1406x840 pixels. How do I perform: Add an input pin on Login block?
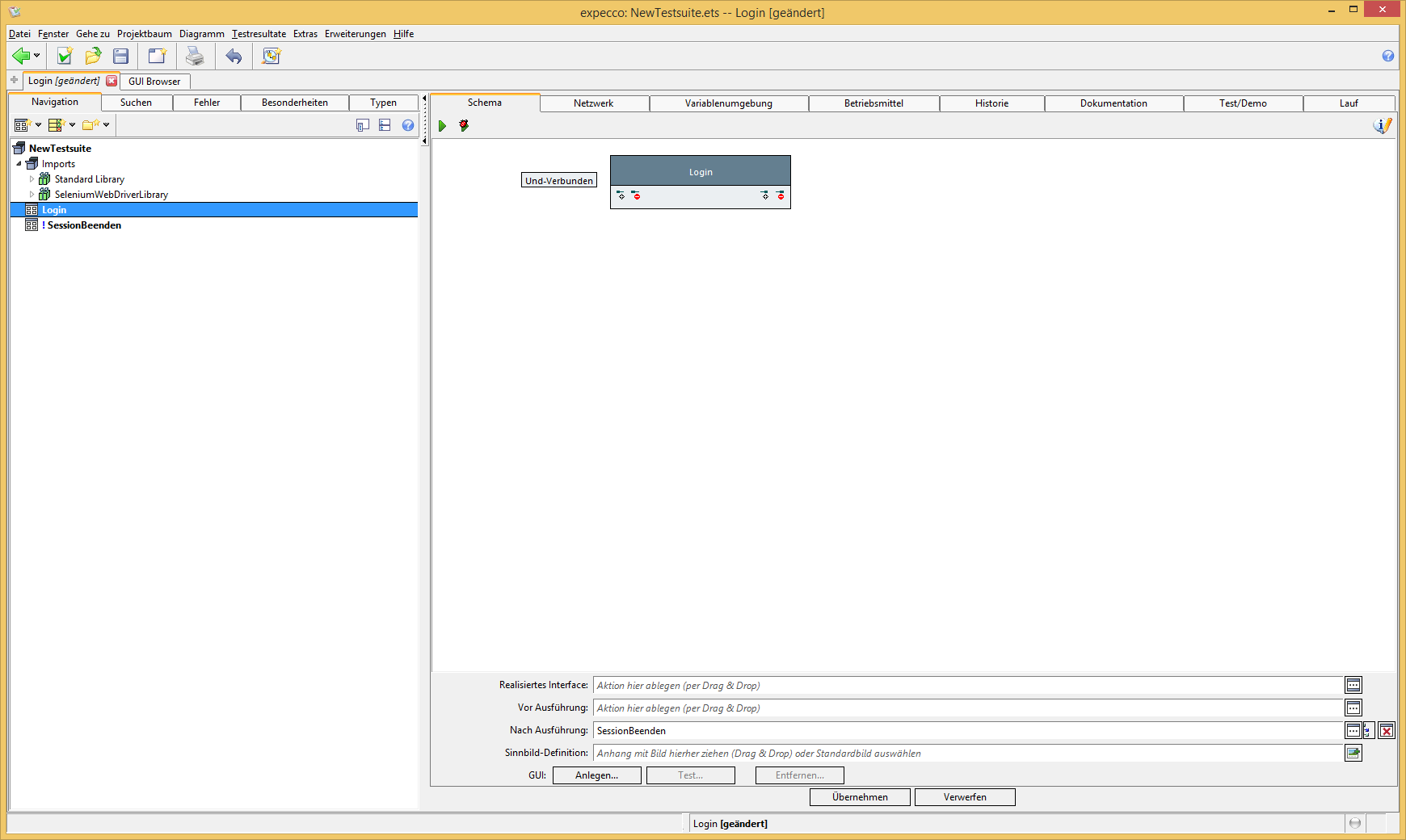pyautogui.click(x=621, y=195)
